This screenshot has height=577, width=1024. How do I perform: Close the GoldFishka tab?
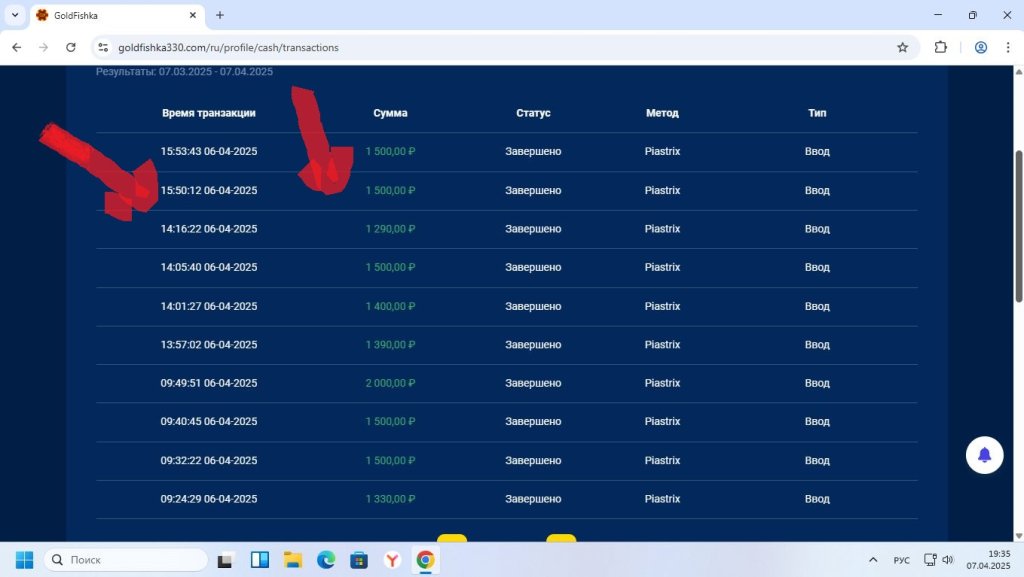coord(193,15)
